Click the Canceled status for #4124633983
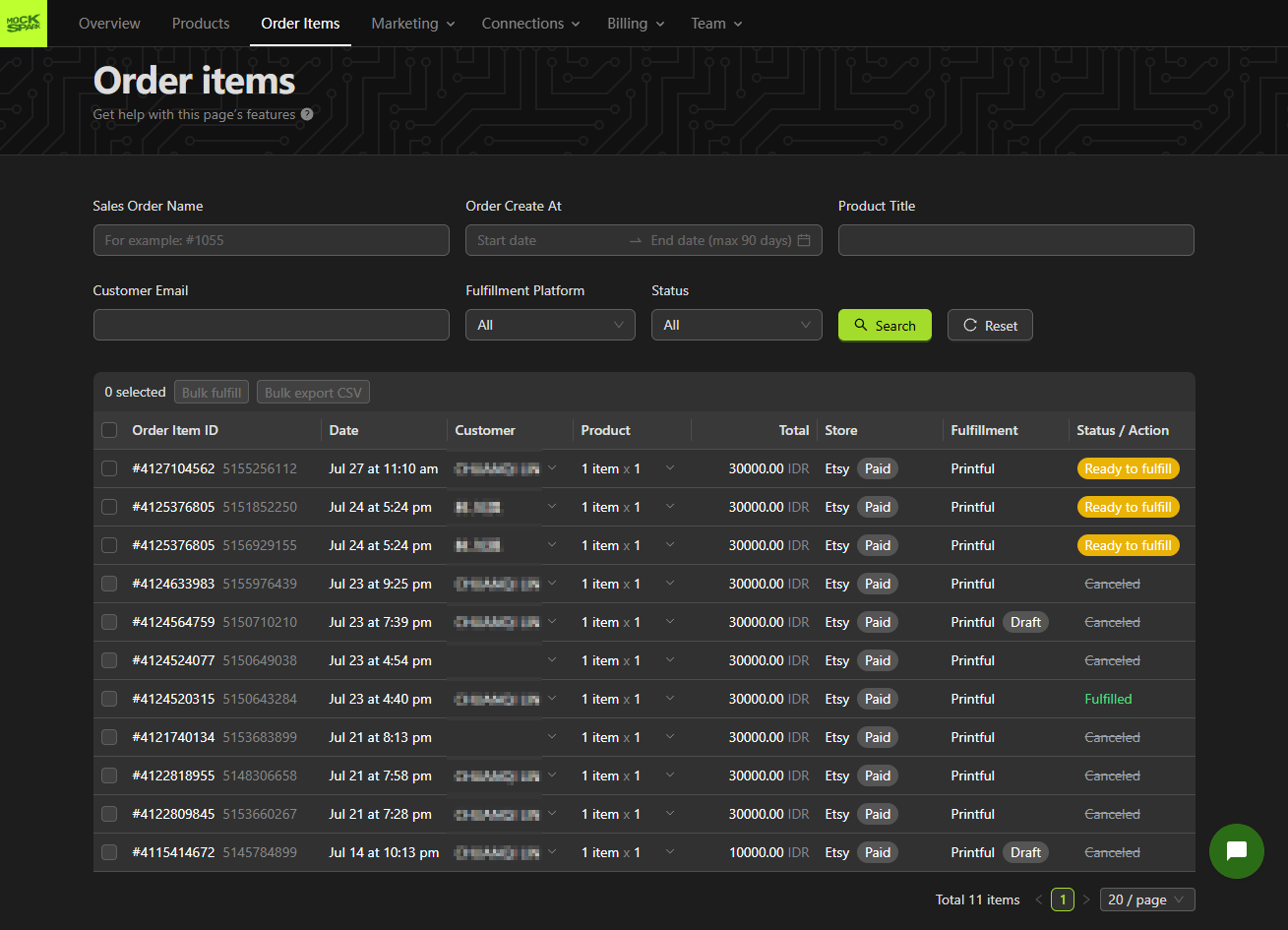 [x=1112, y=584]
